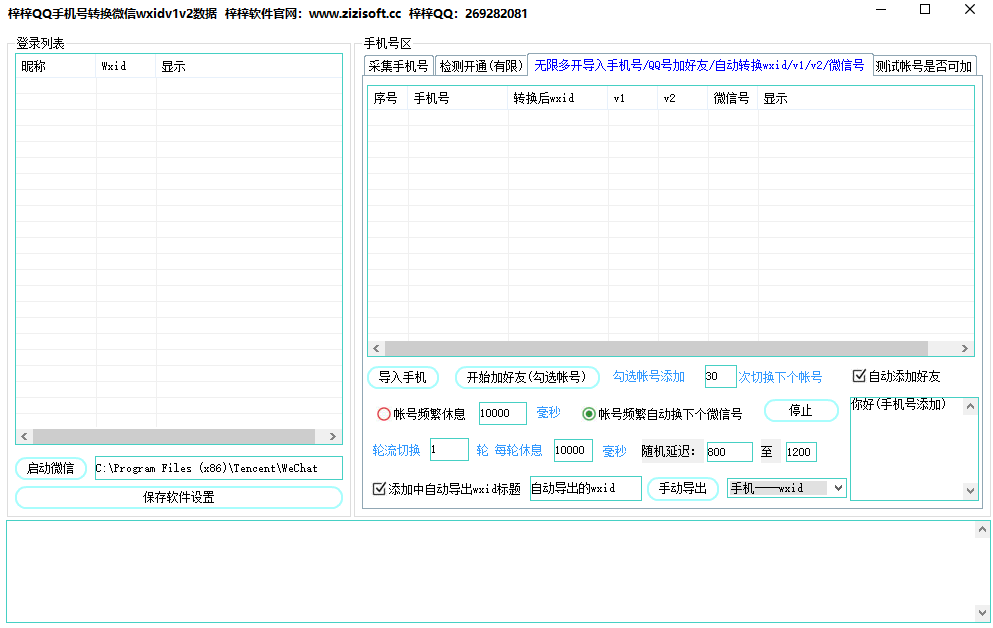
Task: Select the 帐号频繁休息 radio button
Action: 384,414
